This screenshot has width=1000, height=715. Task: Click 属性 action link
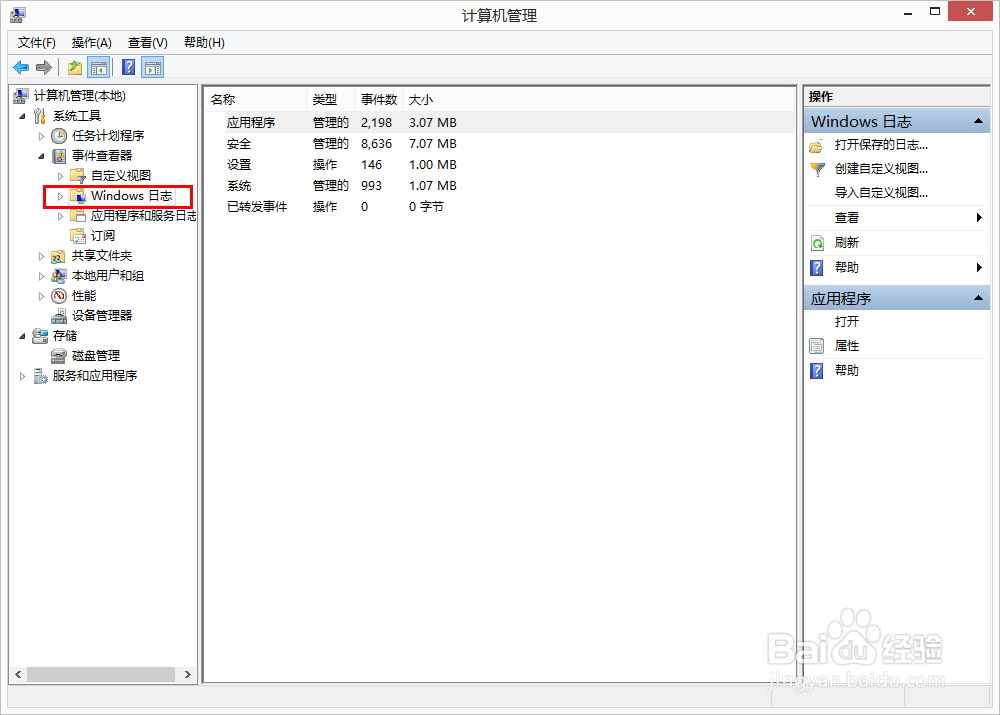click(847, 346)
